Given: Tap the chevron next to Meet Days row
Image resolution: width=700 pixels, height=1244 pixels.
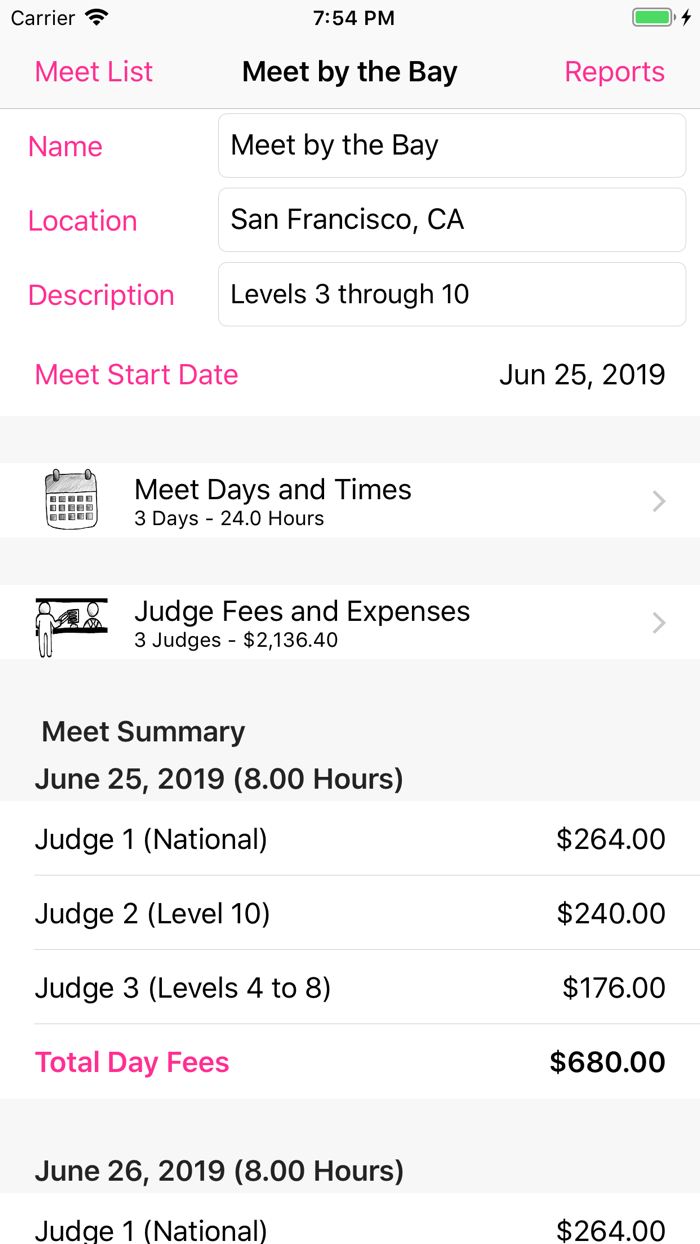Looking at the screenshot, I should click(x=658, y=500).
